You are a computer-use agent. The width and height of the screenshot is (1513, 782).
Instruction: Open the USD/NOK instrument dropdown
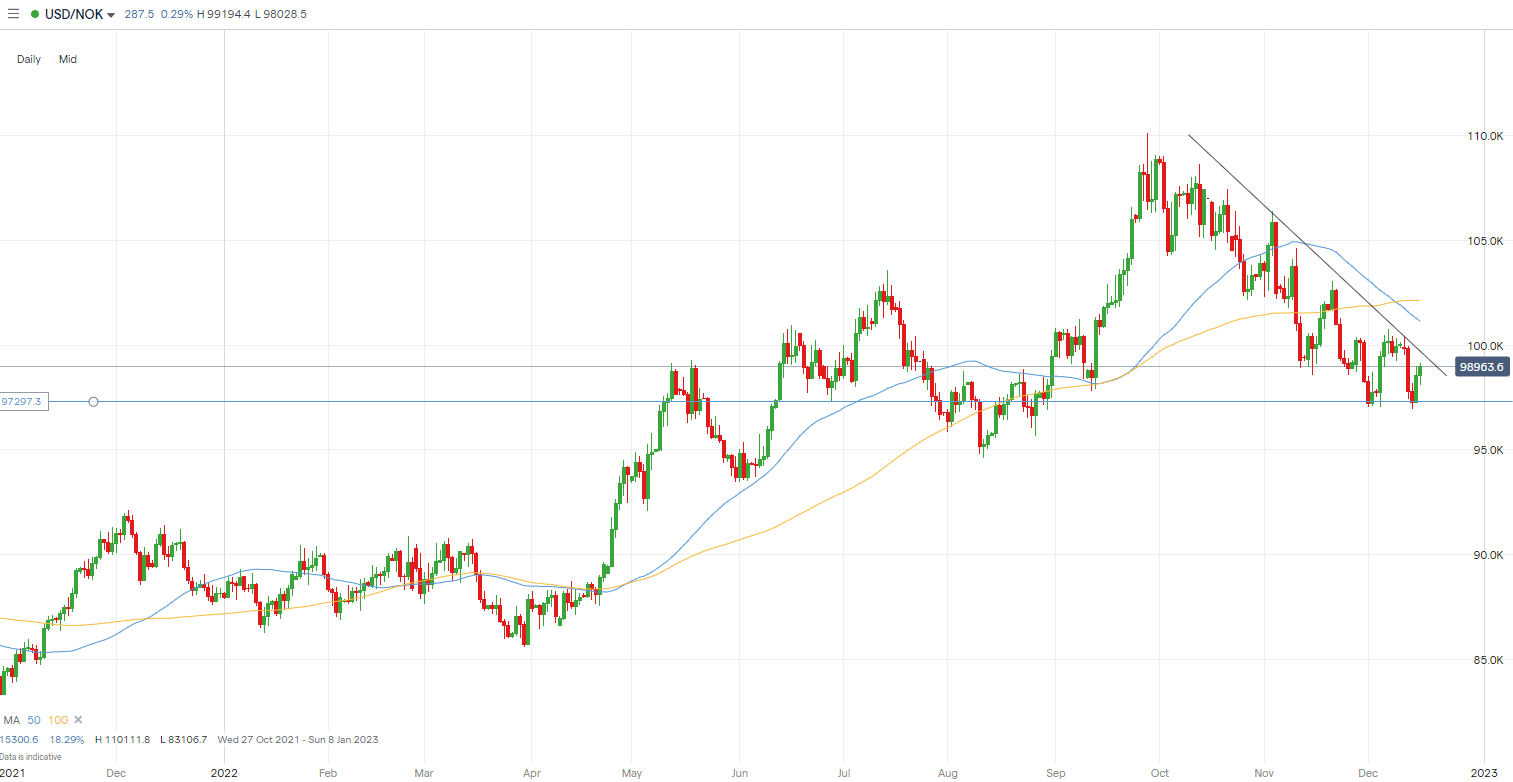pyautogui.click(x=80, y=15)
